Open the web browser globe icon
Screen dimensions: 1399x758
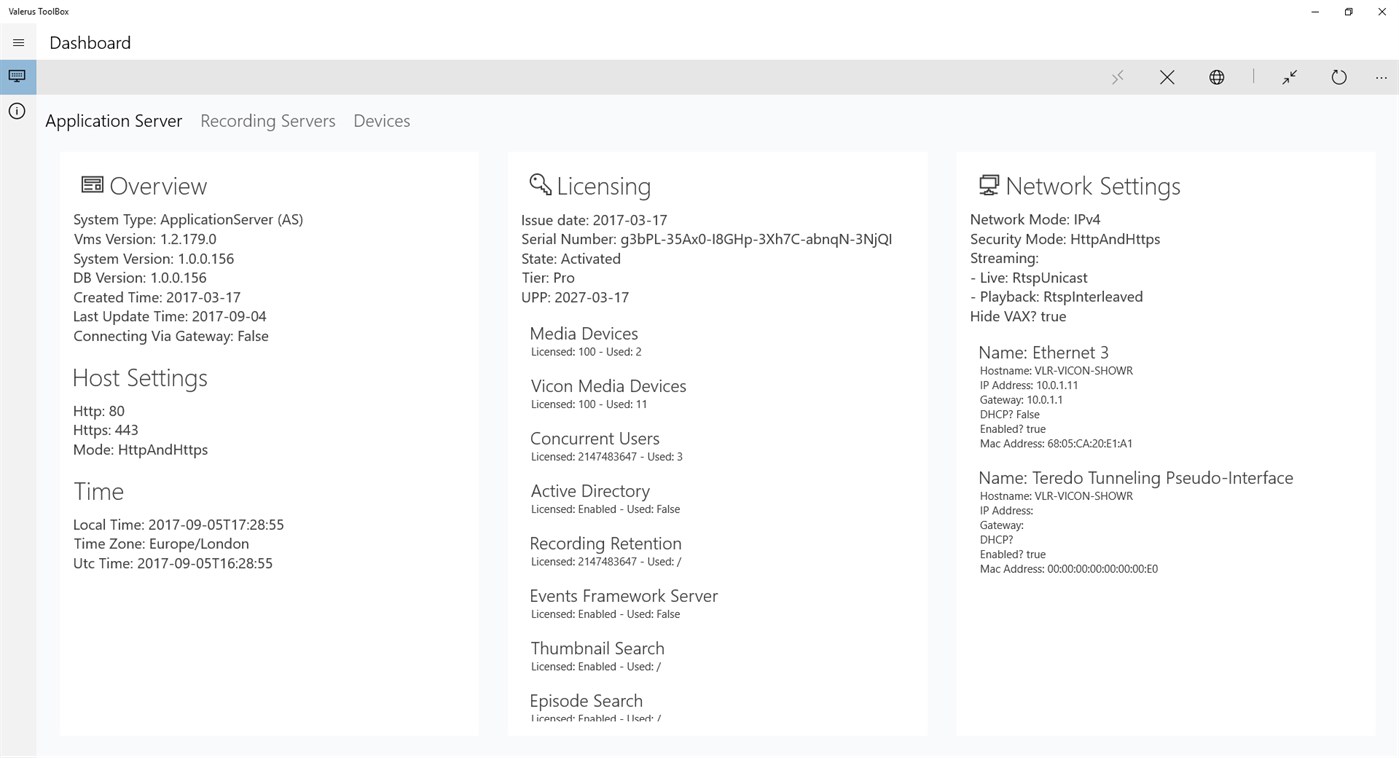(1216, 77)
